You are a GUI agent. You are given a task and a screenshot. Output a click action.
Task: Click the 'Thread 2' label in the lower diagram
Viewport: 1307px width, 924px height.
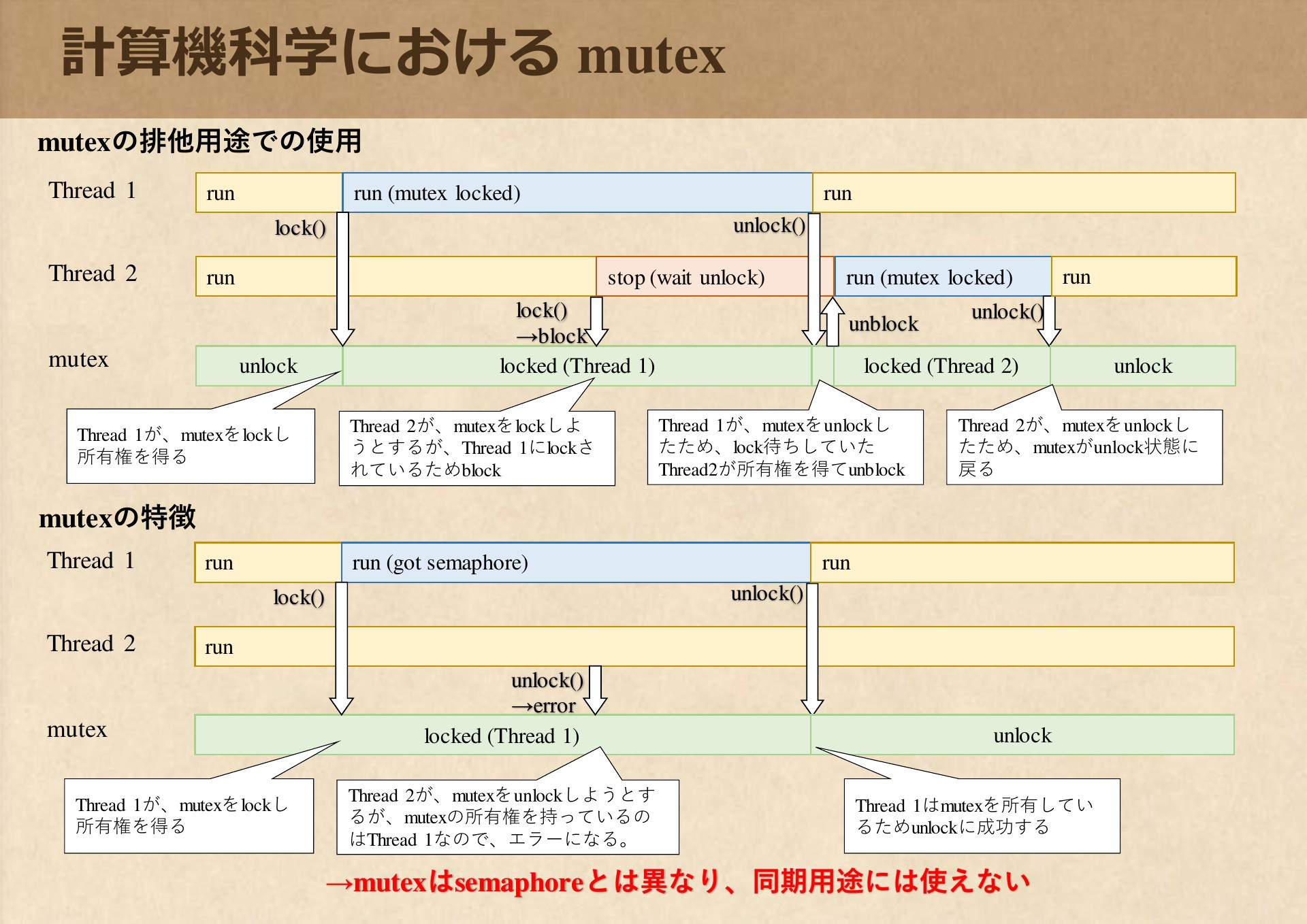click(91, 644)
